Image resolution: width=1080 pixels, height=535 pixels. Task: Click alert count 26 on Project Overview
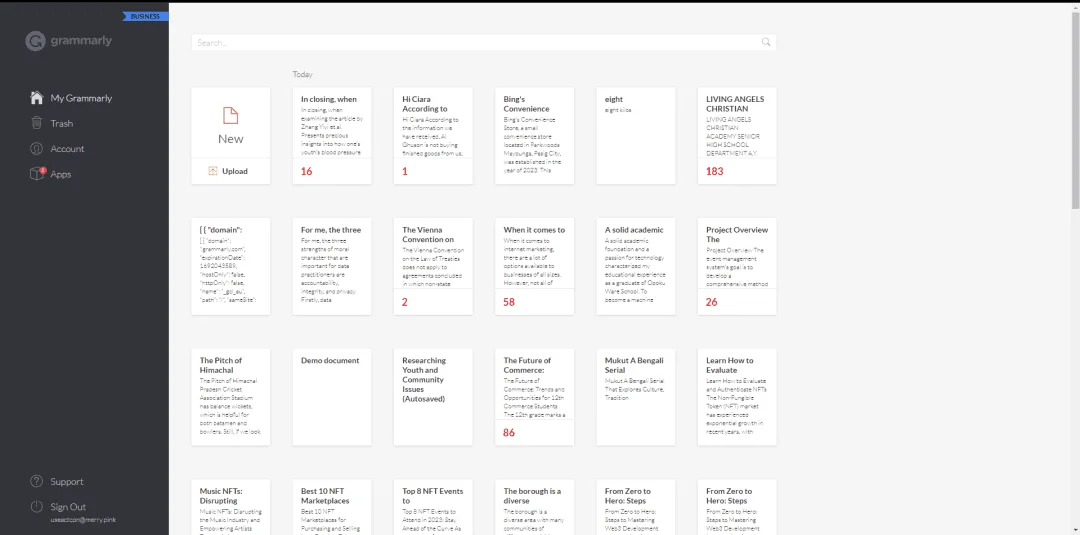712,302
